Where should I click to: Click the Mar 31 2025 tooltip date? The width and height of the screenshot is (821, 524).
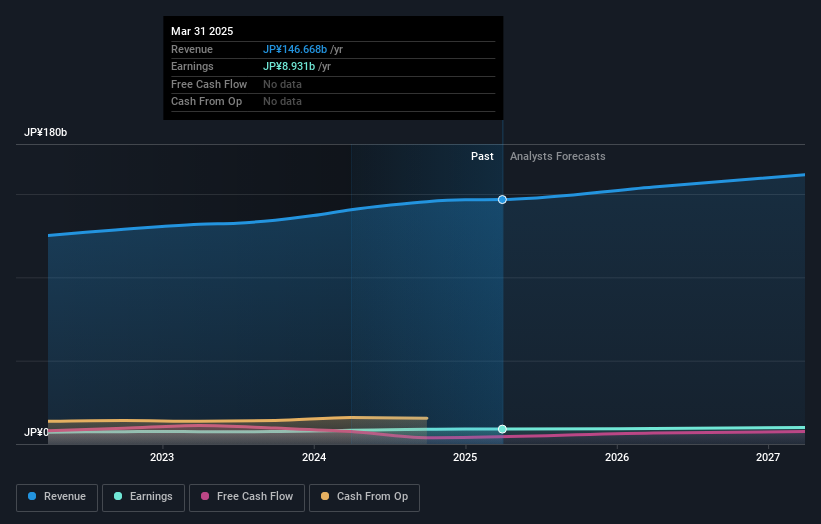(x=202, y=31)
